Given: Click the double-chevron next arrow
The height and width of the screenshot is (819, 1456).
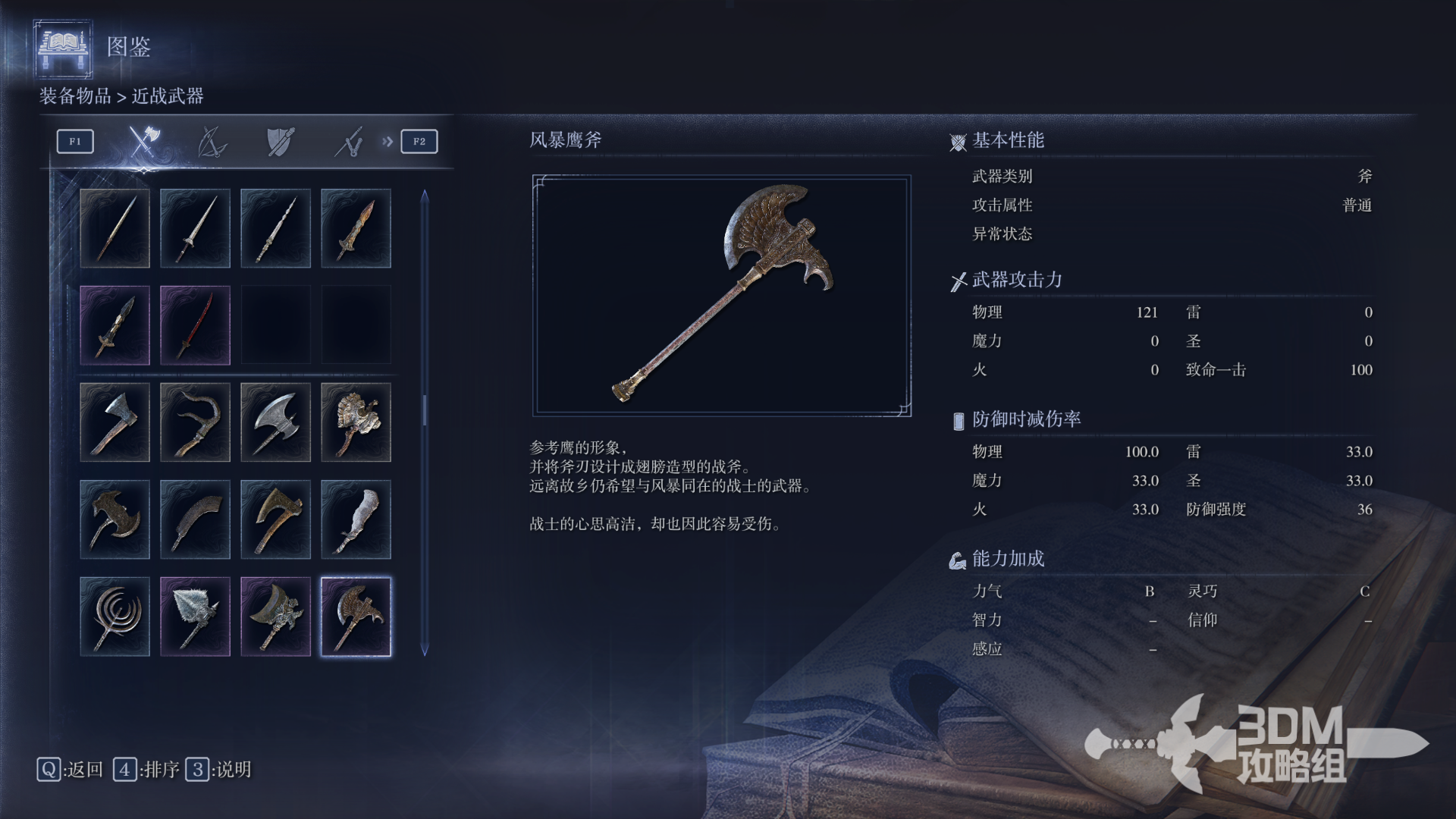Looking at the screenshot, I should 388,141.
